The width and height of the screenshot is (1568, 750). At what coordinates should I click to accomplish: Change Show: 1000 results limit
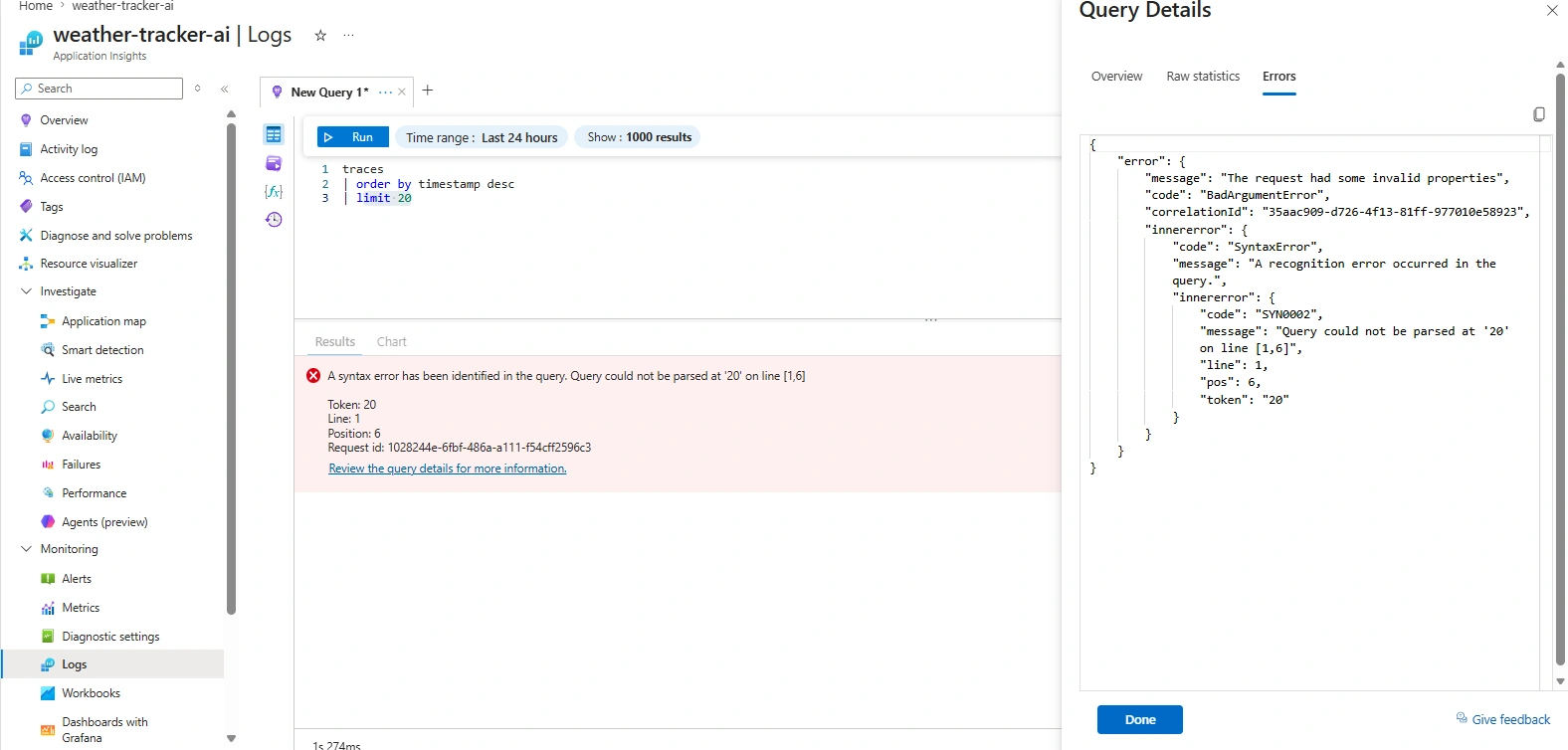638,137
